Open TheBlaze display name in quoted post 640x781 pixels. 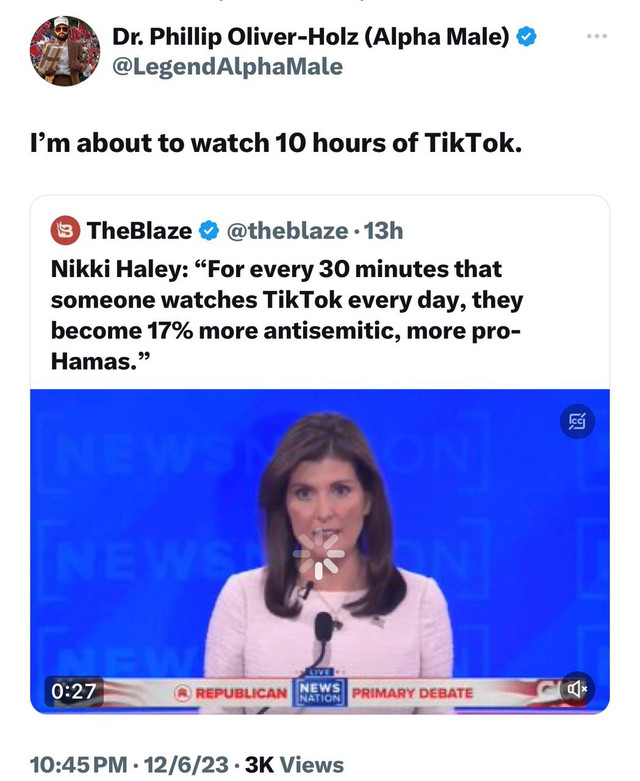[139, 231]
